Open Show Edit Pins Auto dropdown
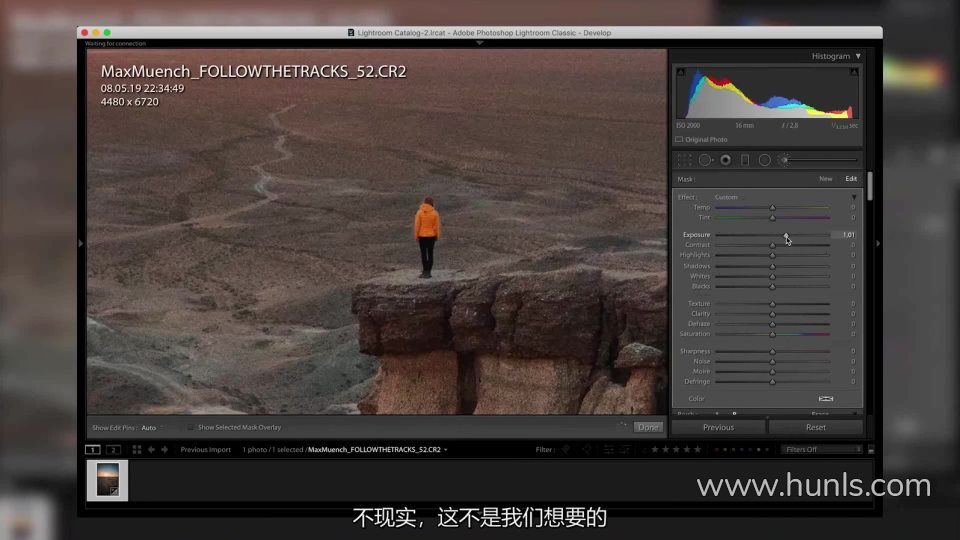 152,428
